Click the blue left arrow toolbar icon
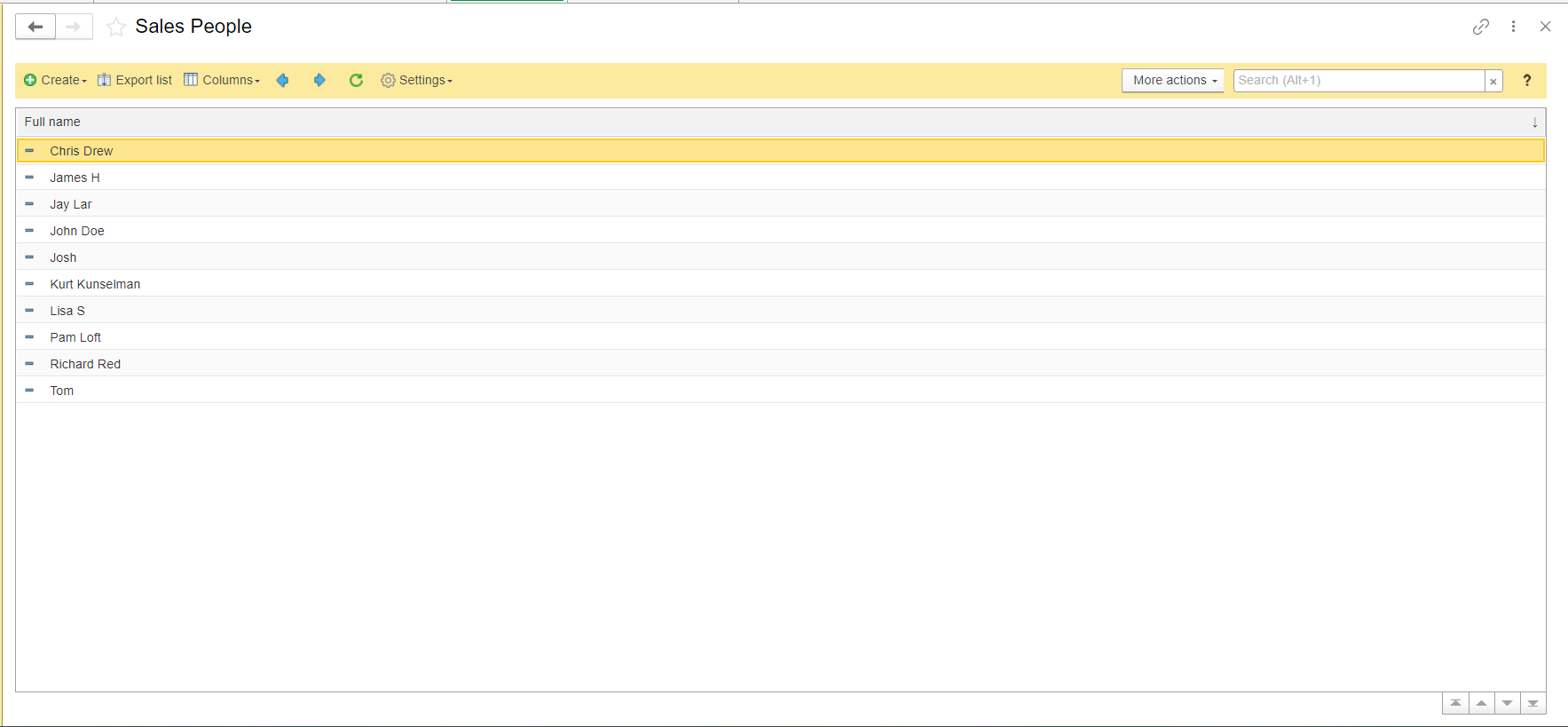Viewport: 1568px width, 727px height. point(283,81)
